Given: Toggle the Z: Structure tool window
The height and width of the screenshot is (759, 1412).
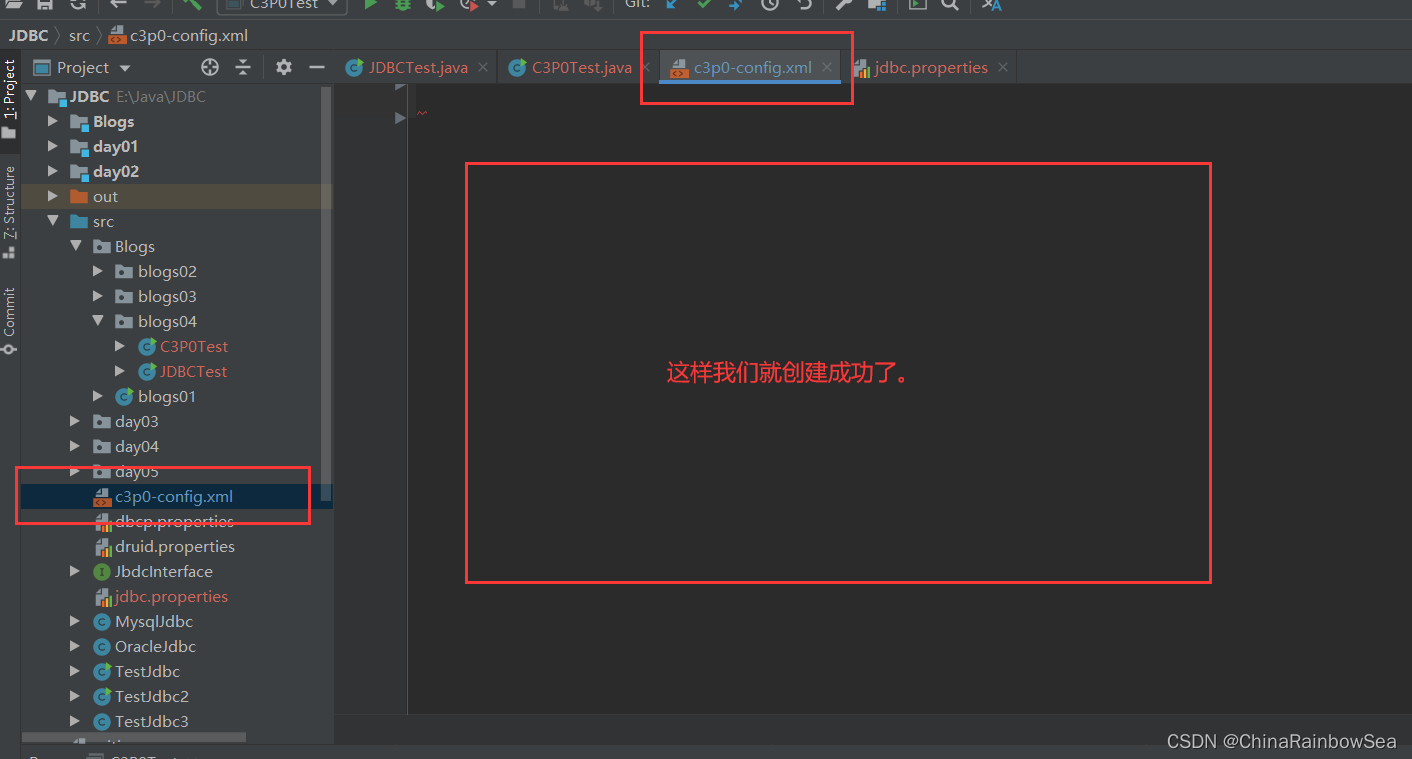Looking at the screenshot, I should (9, 212).
